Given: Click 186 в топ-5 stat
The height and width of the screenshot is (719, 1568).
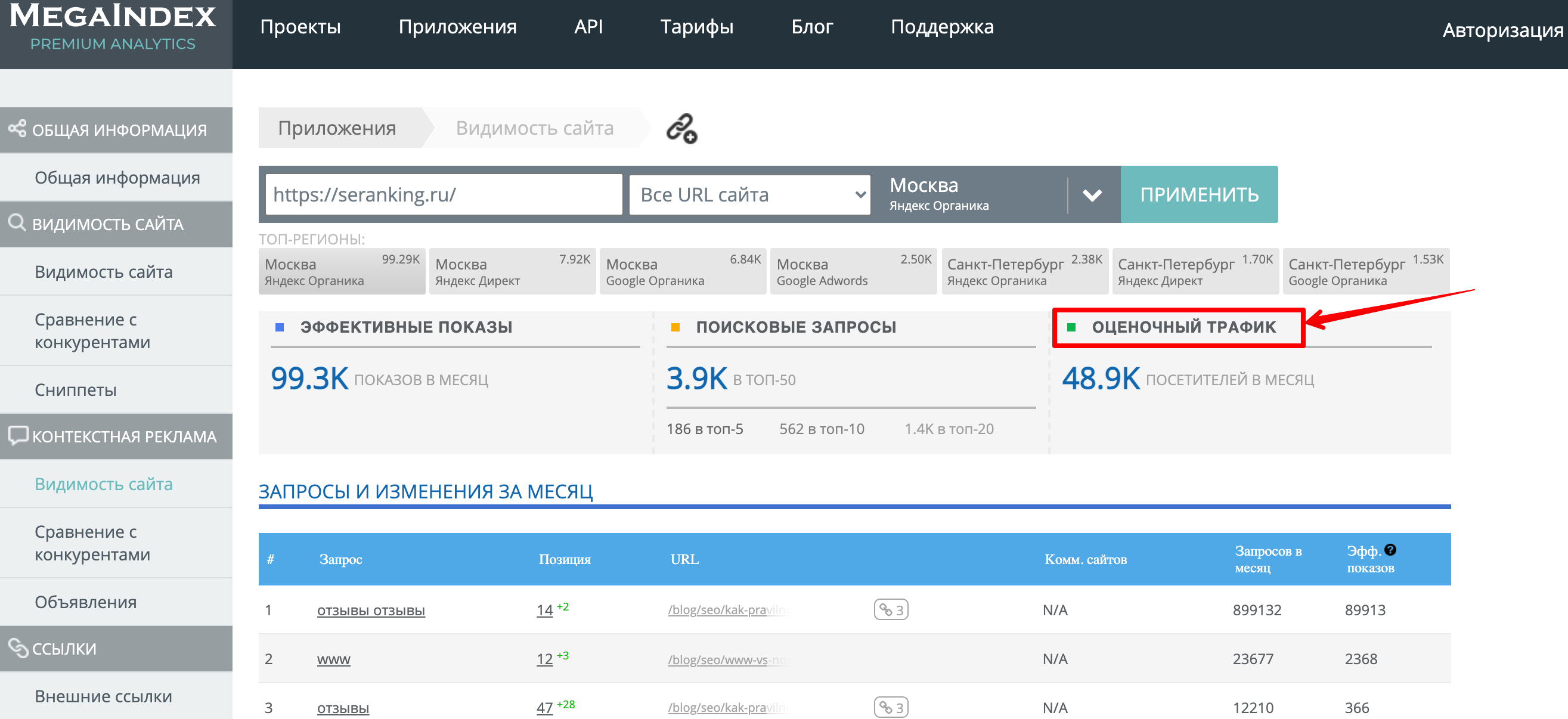Looking at the screenshot, I should coord(705,429).
